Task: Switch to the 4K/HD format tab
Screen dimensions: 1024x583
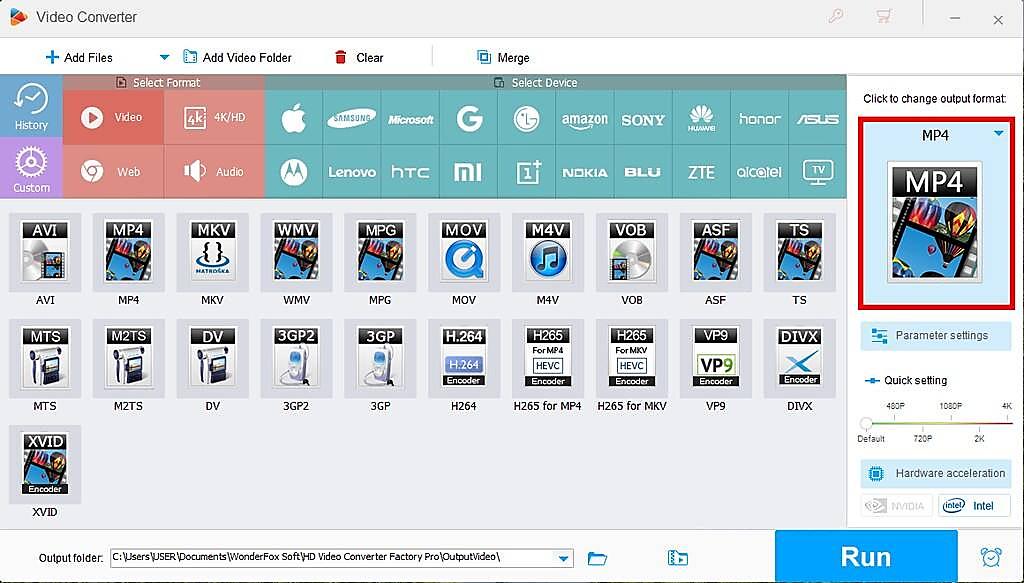Action: (x=214, y=118)
